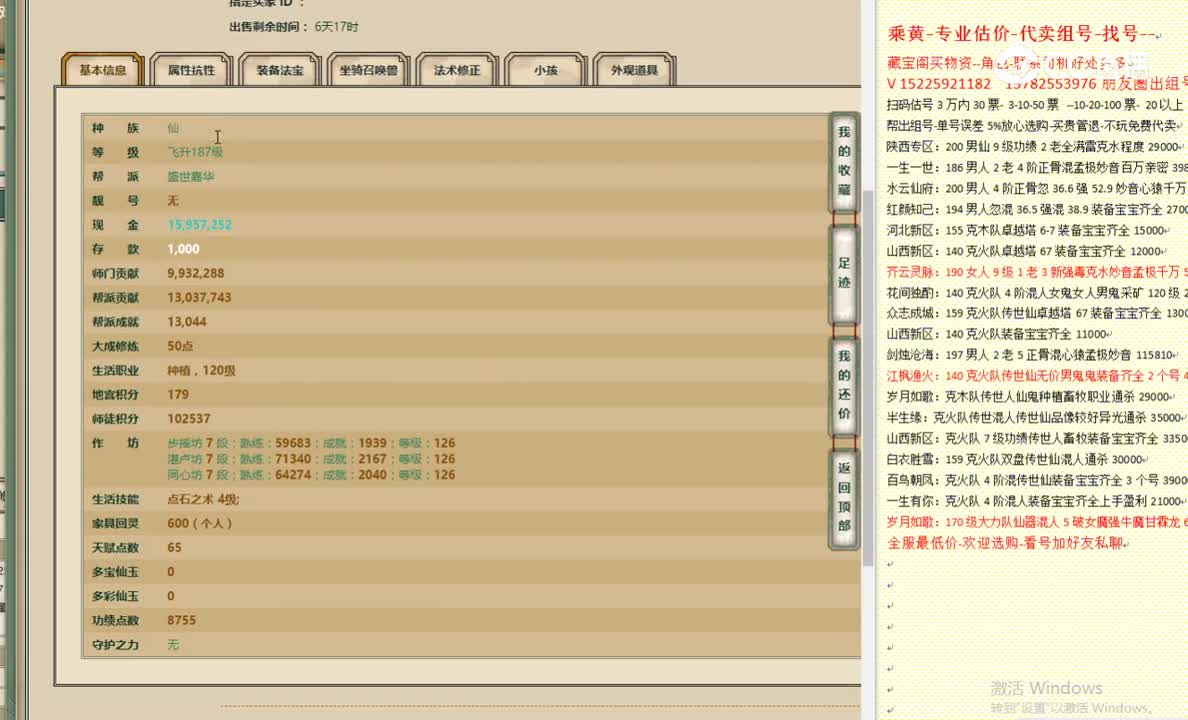
Task: Click the 帮出组号 line in document
Action: (1033, 126)
